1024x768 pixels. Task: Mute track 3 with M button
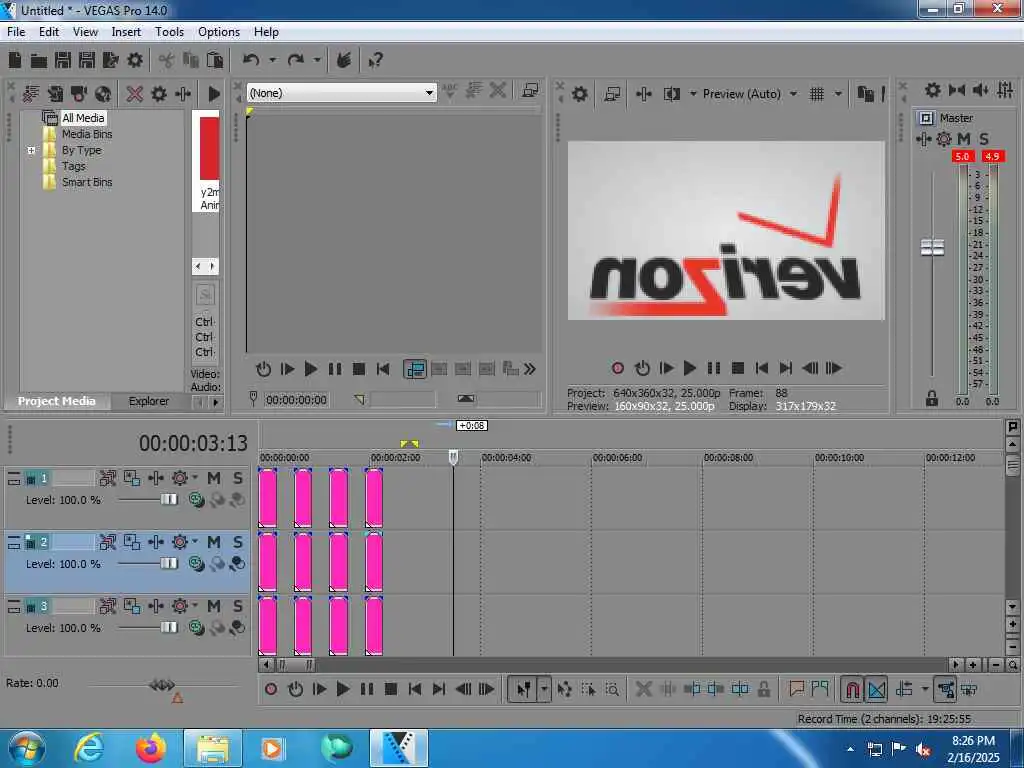pyautogui.click(x=214, y=607)
